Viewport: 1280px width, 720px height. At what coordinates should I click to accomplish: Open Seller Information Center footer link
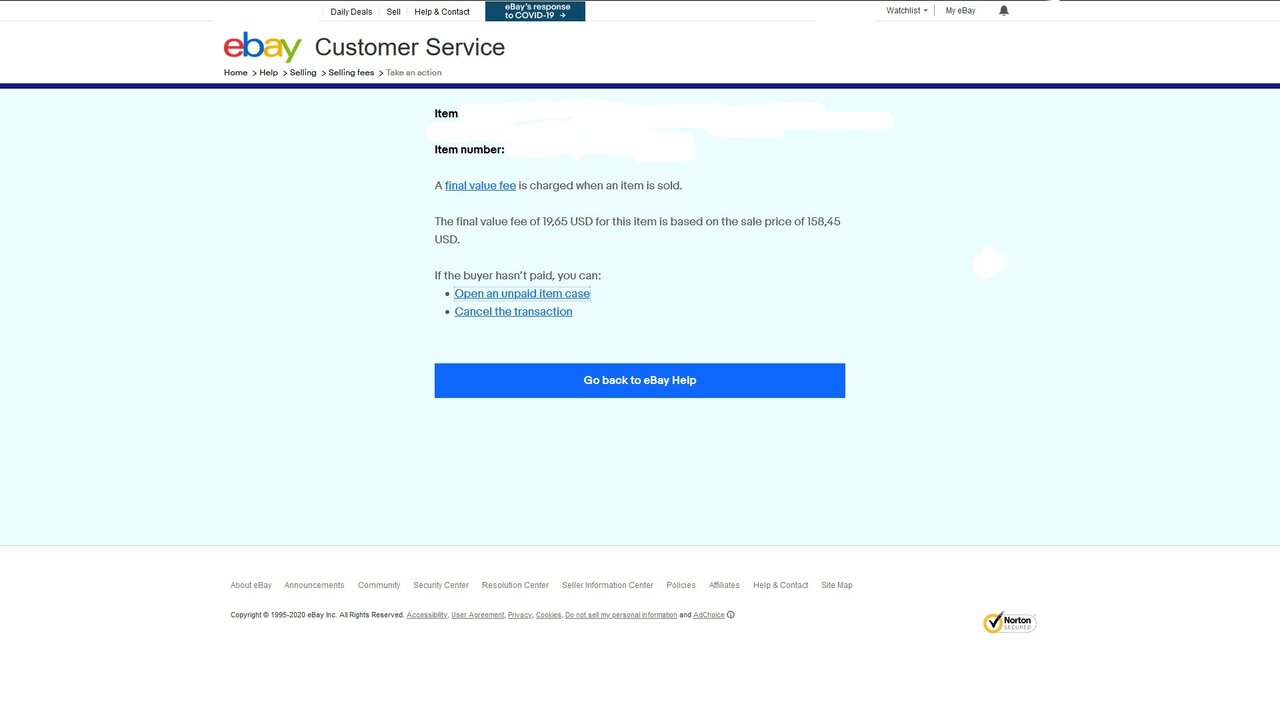[x=608, y=586]
